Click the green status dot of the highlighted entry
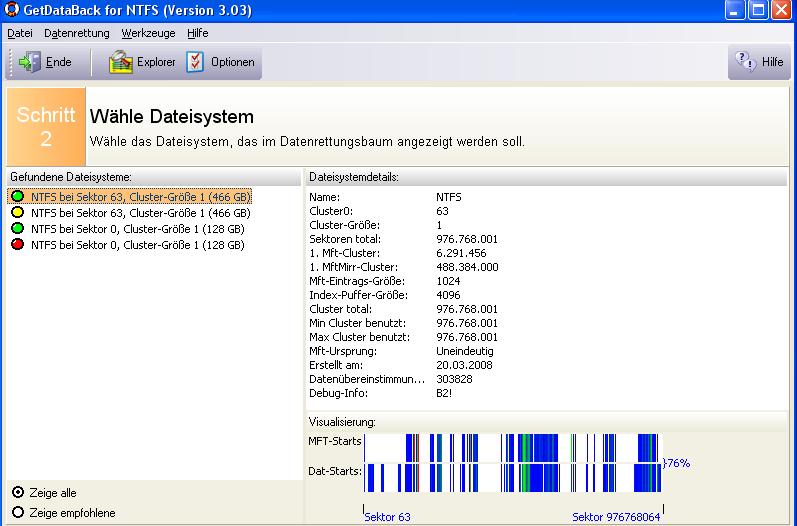The height and width of the screenshot is (526, 797). (18, 196)
